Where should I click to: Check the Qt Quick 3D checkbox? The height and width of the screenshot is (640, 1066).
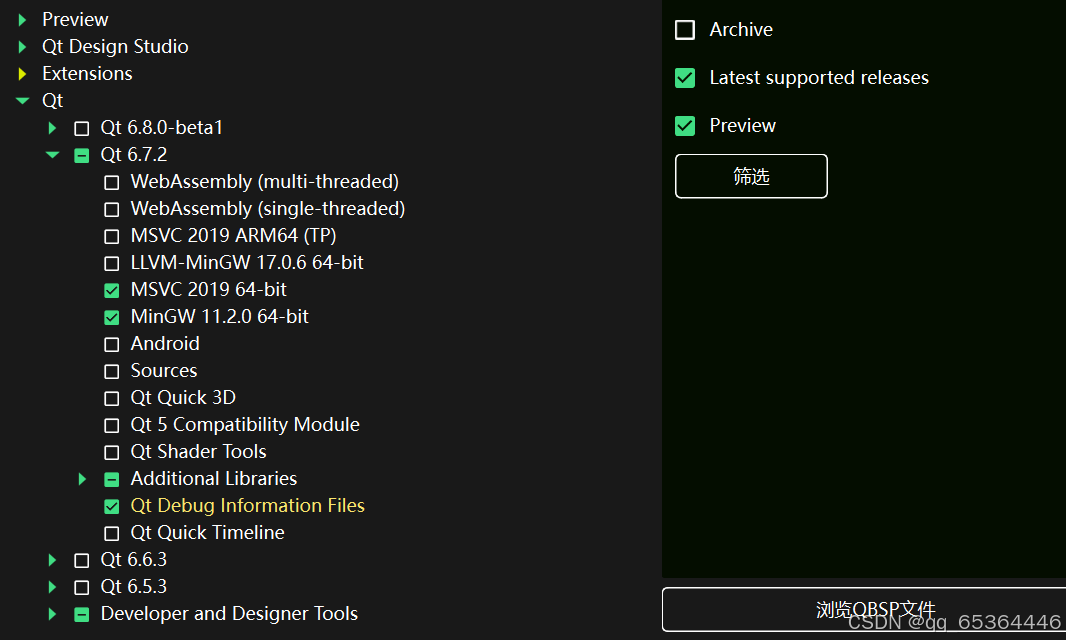coord(111,399)
